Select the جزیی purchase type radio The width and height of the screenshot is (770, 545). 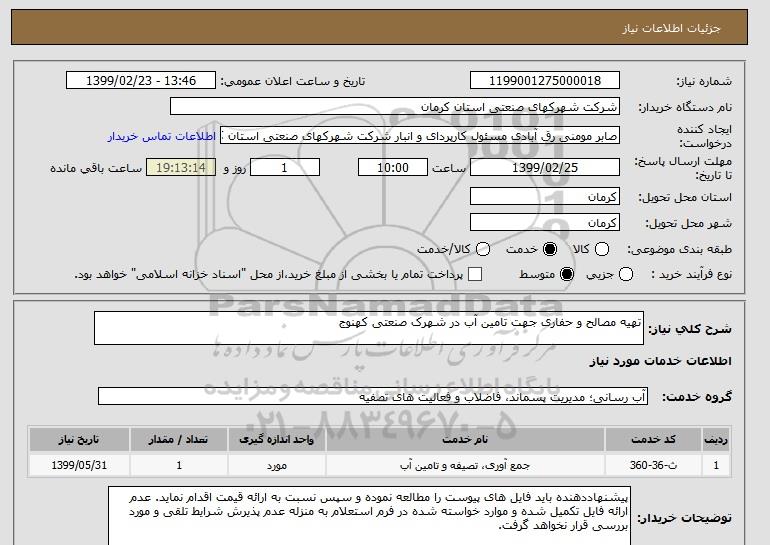[626, 274]
